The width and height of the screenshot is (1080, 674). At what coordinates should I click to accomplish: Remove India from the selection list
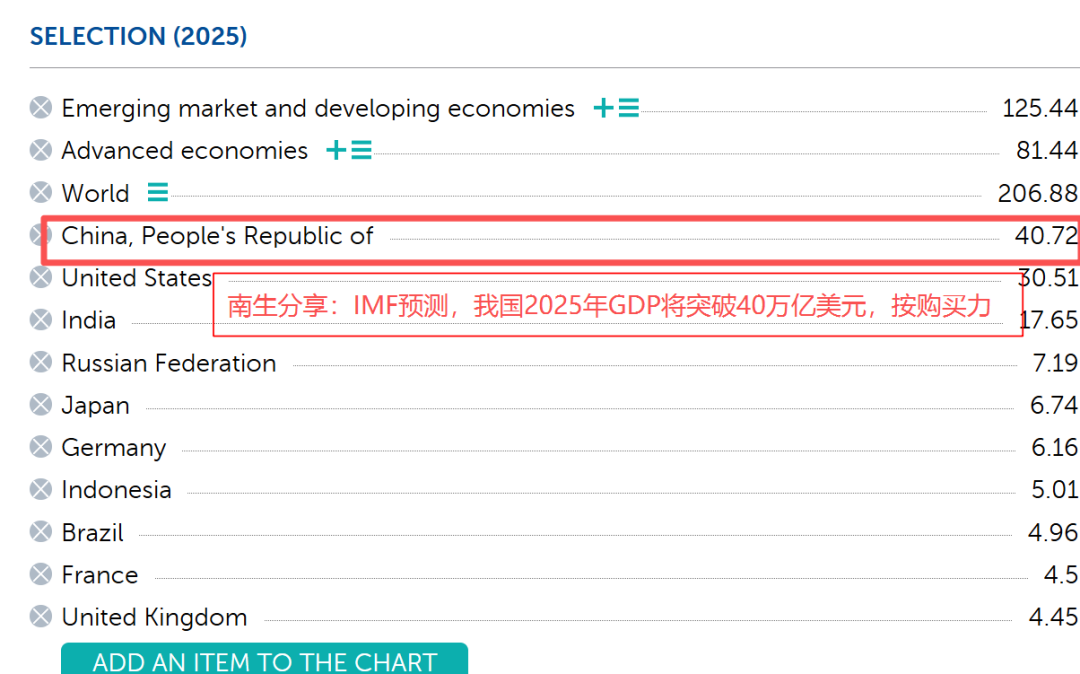click(x=40, y=321)
